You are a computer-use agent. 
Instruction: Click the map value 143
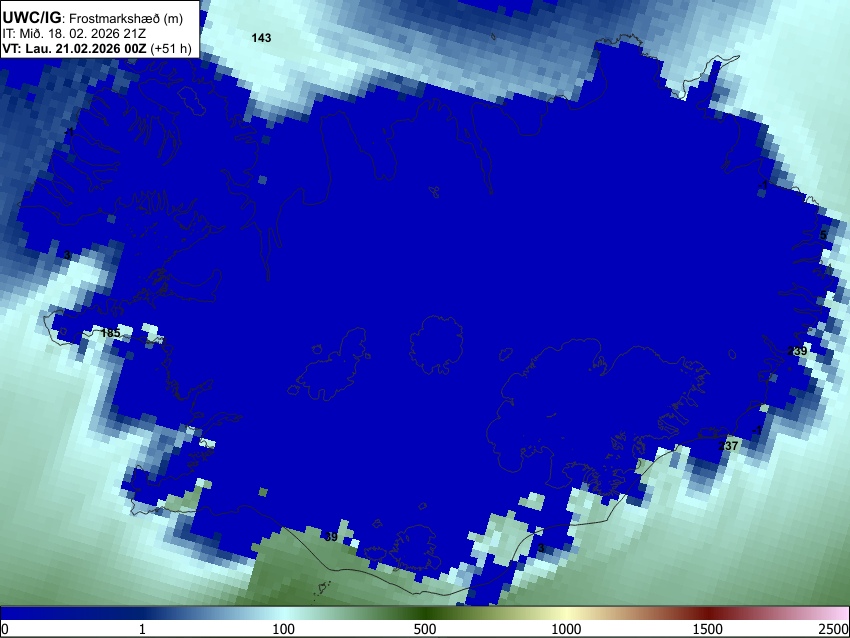261,38
